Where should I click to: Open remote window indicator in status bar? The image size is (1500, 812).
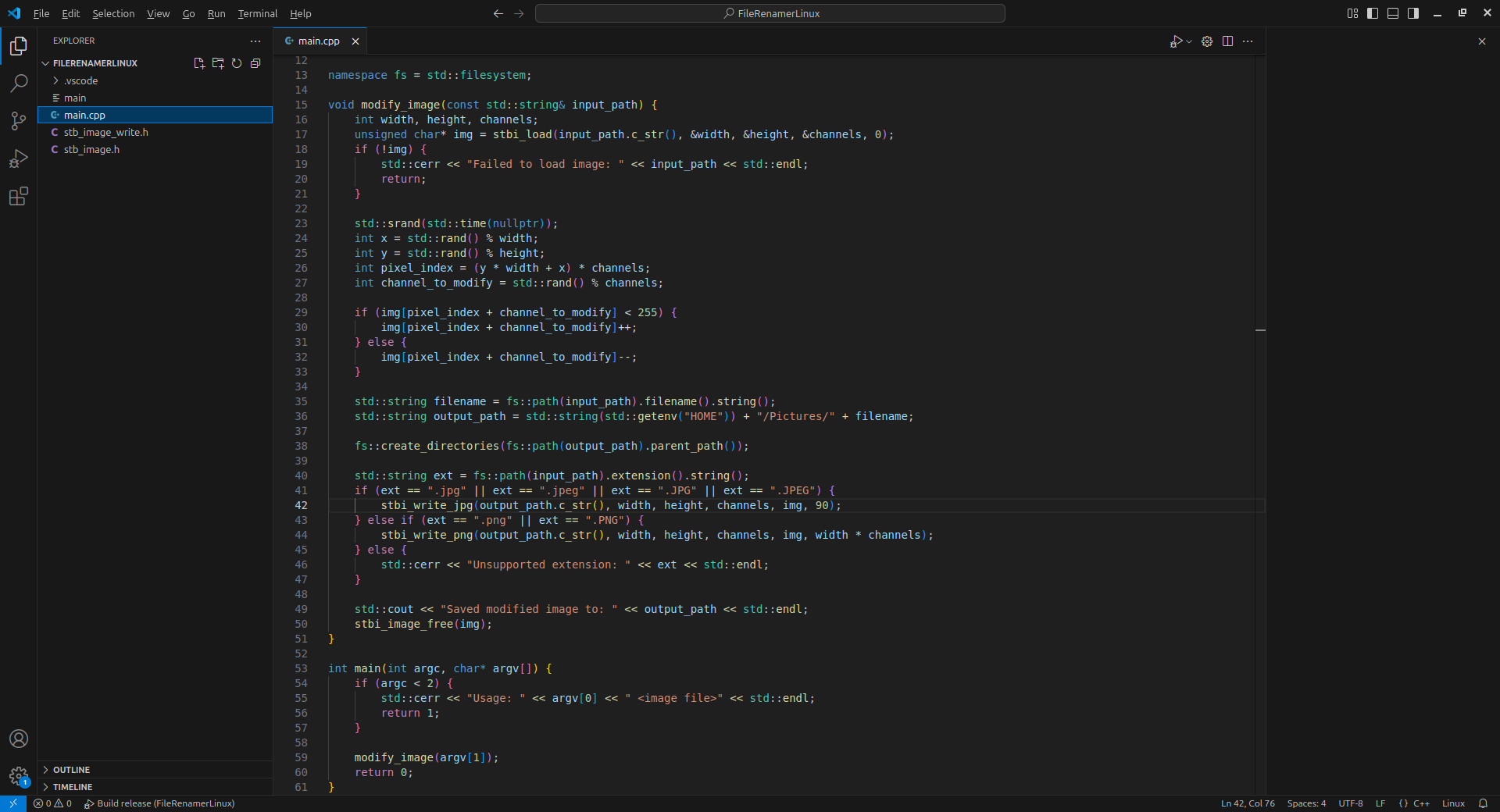(13, 803)
